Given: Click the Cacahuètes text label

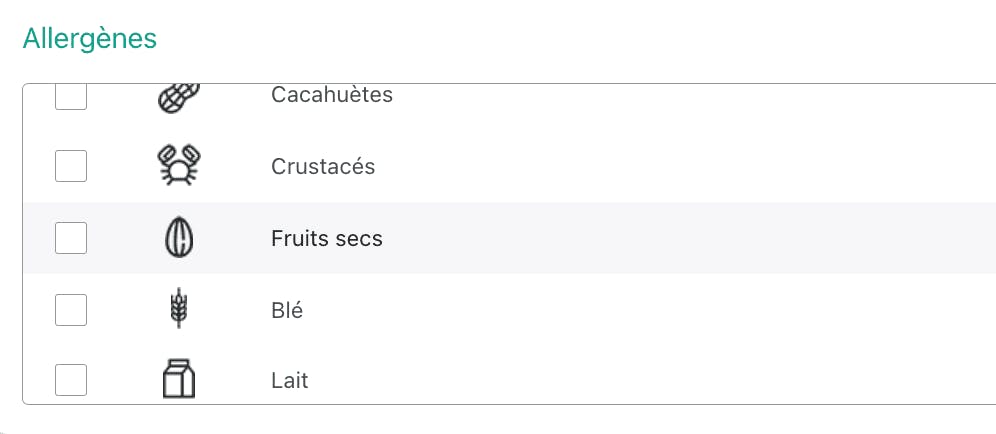Looking at the screenshot, I should [x=332, y=95].
